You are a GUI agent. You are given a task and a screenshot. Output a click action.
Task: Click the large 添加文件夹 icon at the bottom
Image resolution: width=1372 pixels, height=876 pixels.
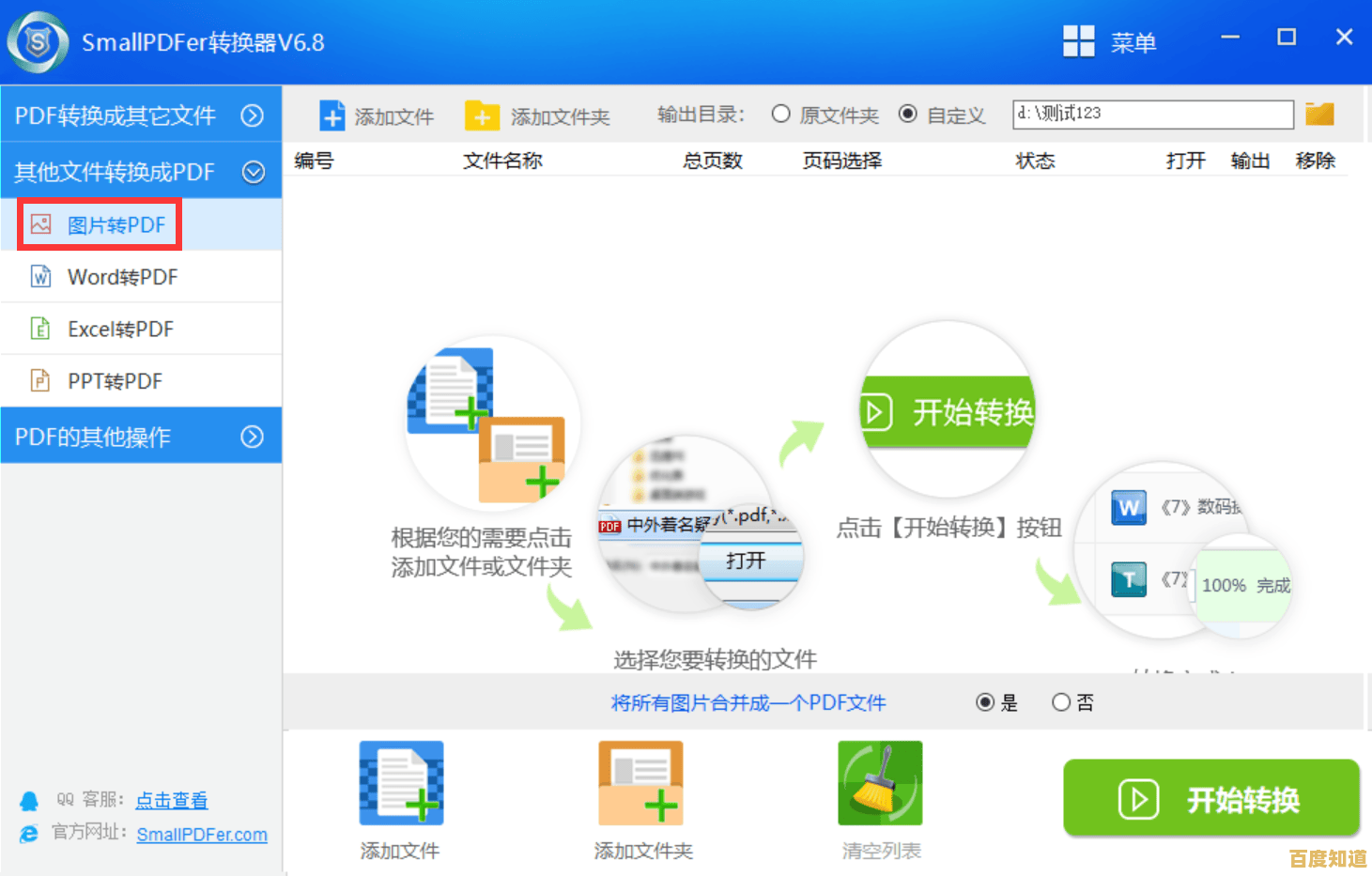[x=640, y=782]
